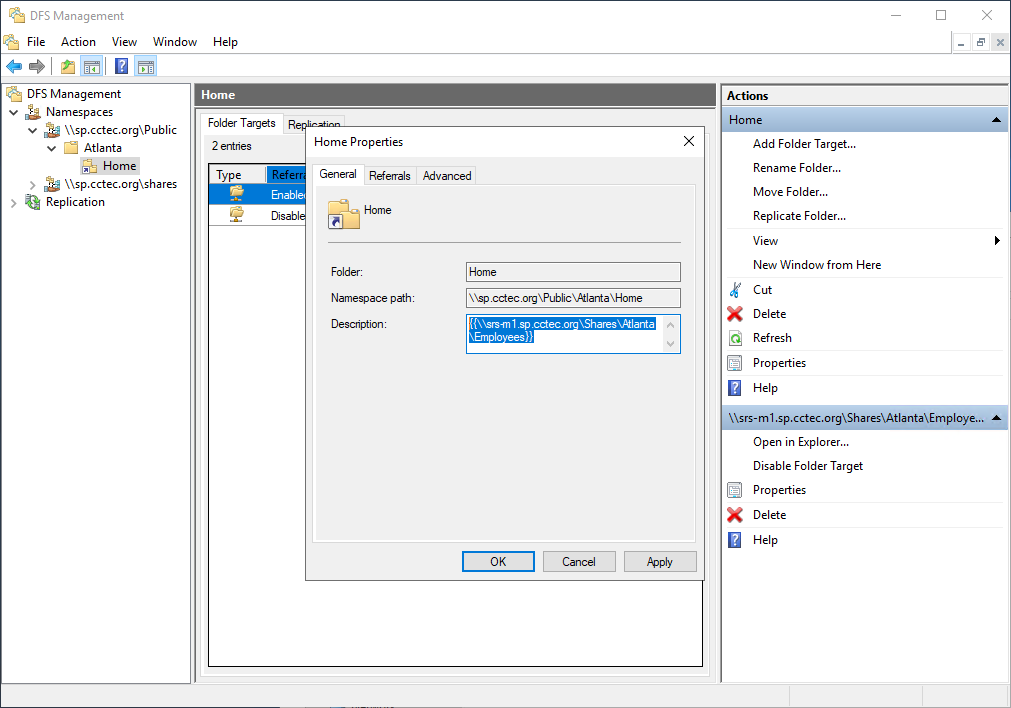The width and height of the screenshot is (1011, 708).
Task: Select Atlanta folder in the tree
Action: (x=102, y=148)
